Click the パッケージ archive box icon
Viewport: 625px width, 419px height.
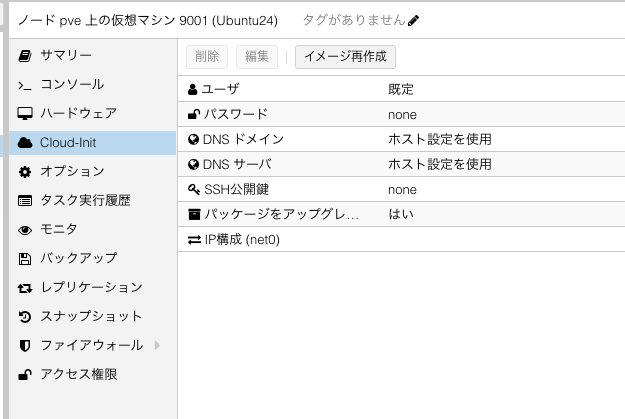pos(194,214)
